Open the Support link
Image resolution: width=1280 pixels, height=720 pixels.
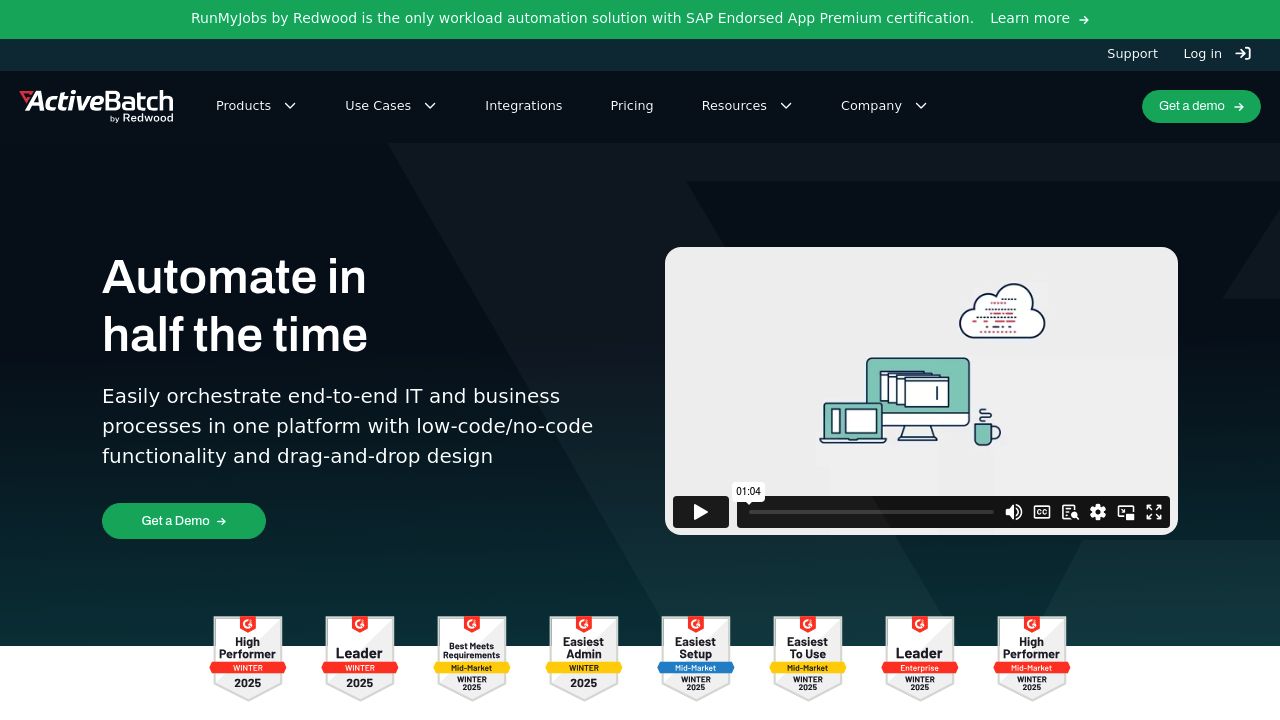[x=1132, y=54]
